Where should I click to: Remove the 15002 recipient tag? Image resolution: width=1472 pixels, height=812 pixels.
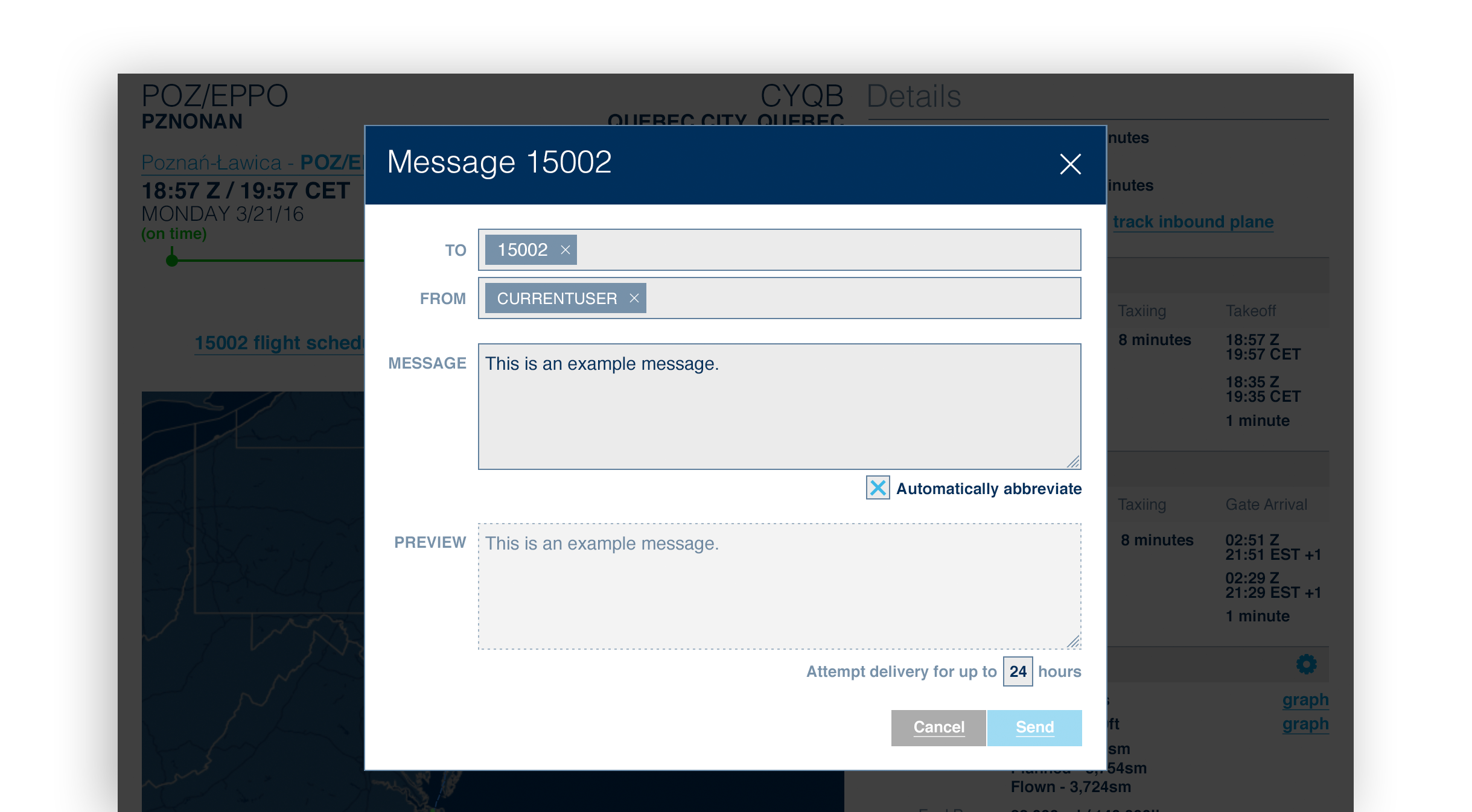coord(566,250)
